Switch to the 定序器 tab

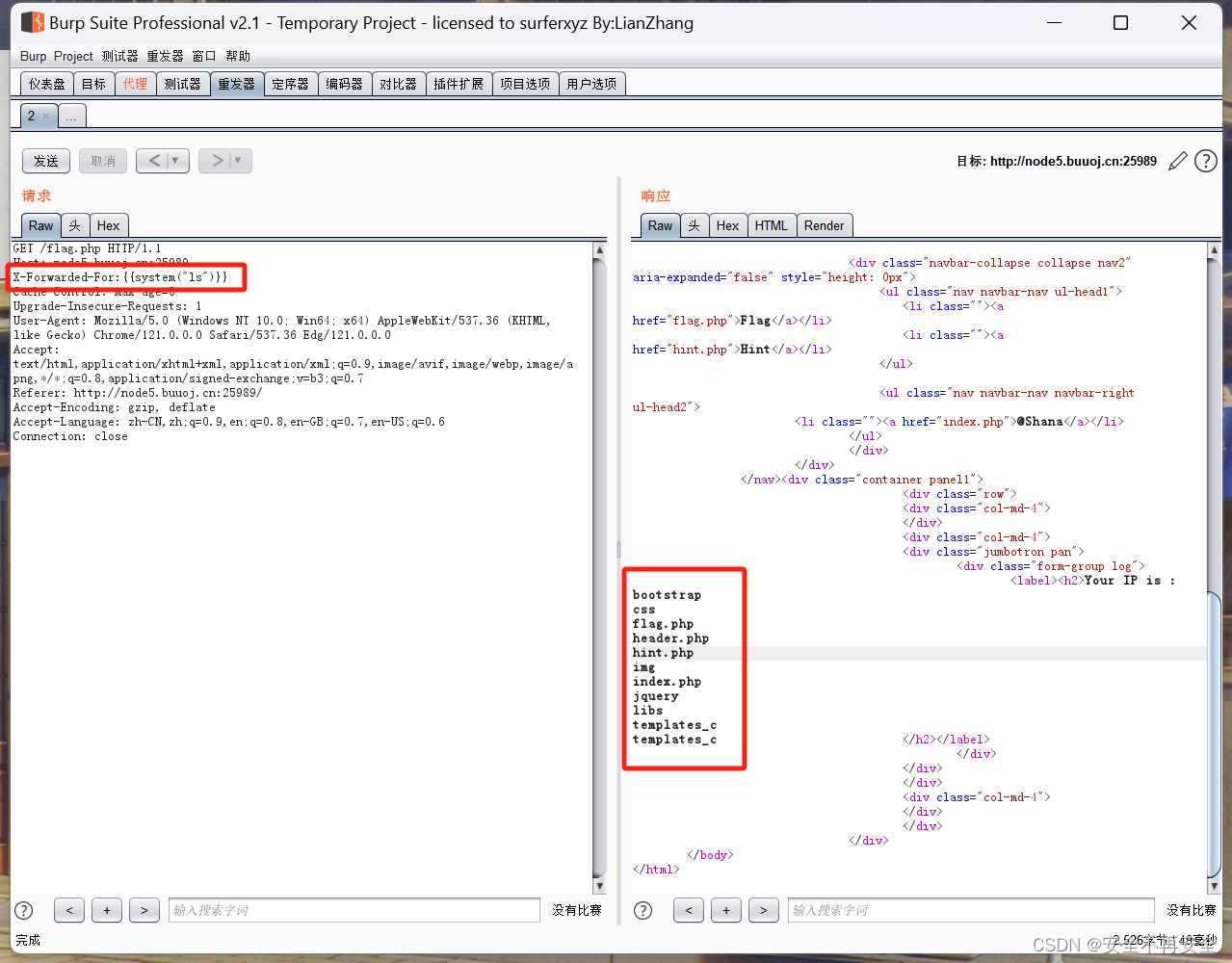click(x=290, y=84)
